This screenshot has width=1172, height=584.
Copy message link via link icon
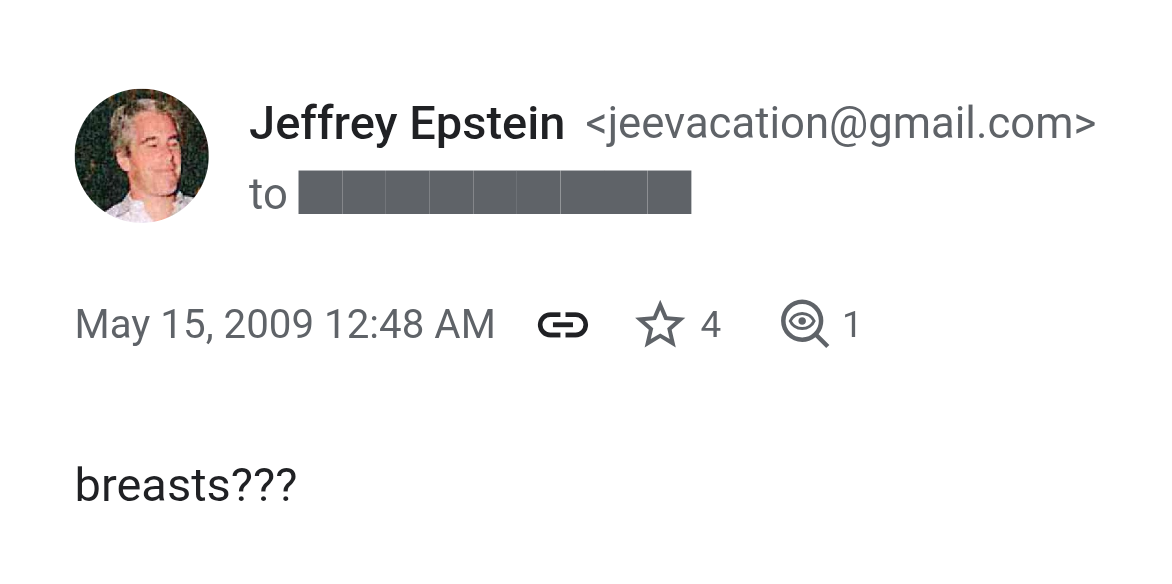point(563,325)
